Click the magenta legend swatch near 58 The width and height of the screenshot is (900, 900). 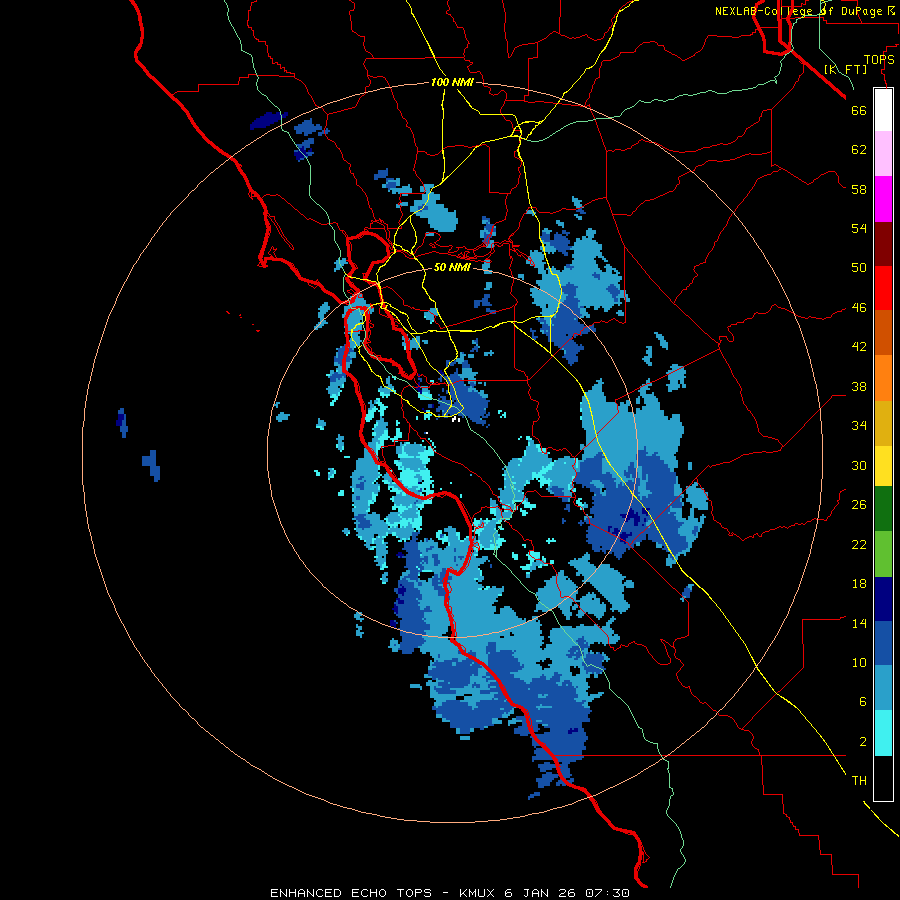(883, 199)
